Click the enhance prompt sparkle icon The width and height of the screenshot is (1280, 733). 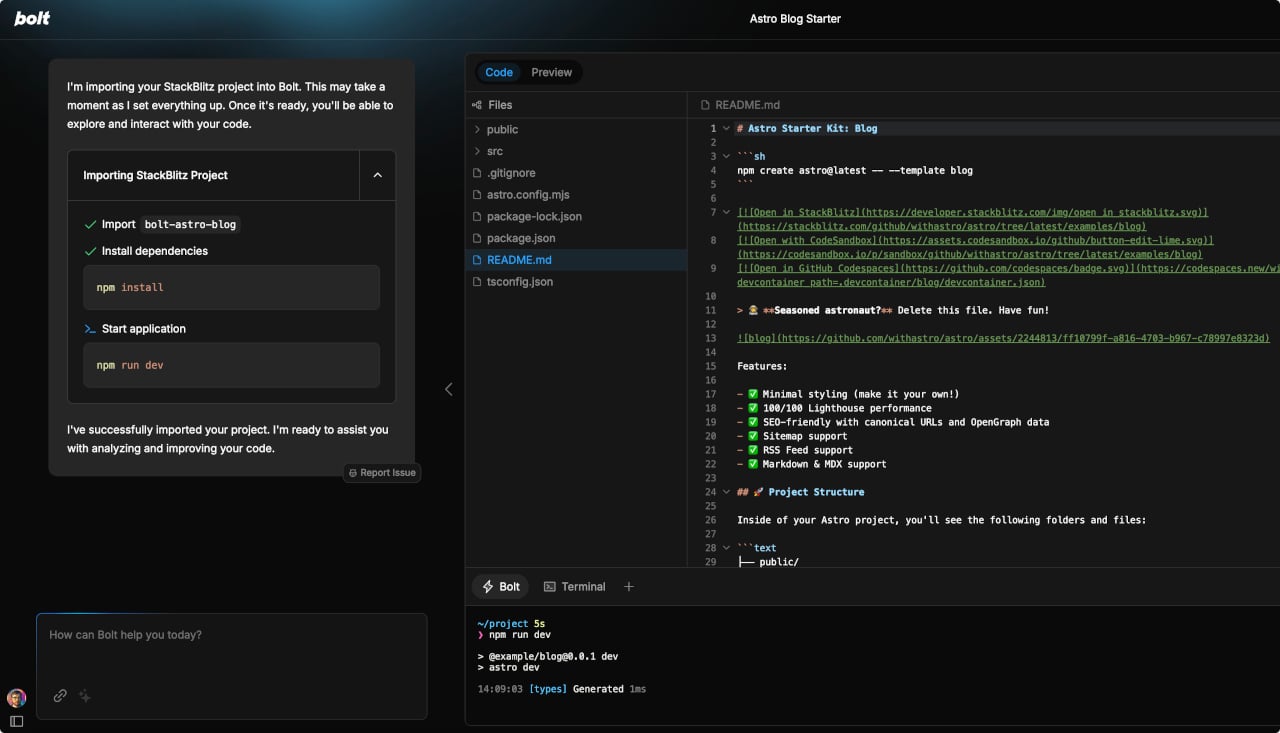click(85, 696)
